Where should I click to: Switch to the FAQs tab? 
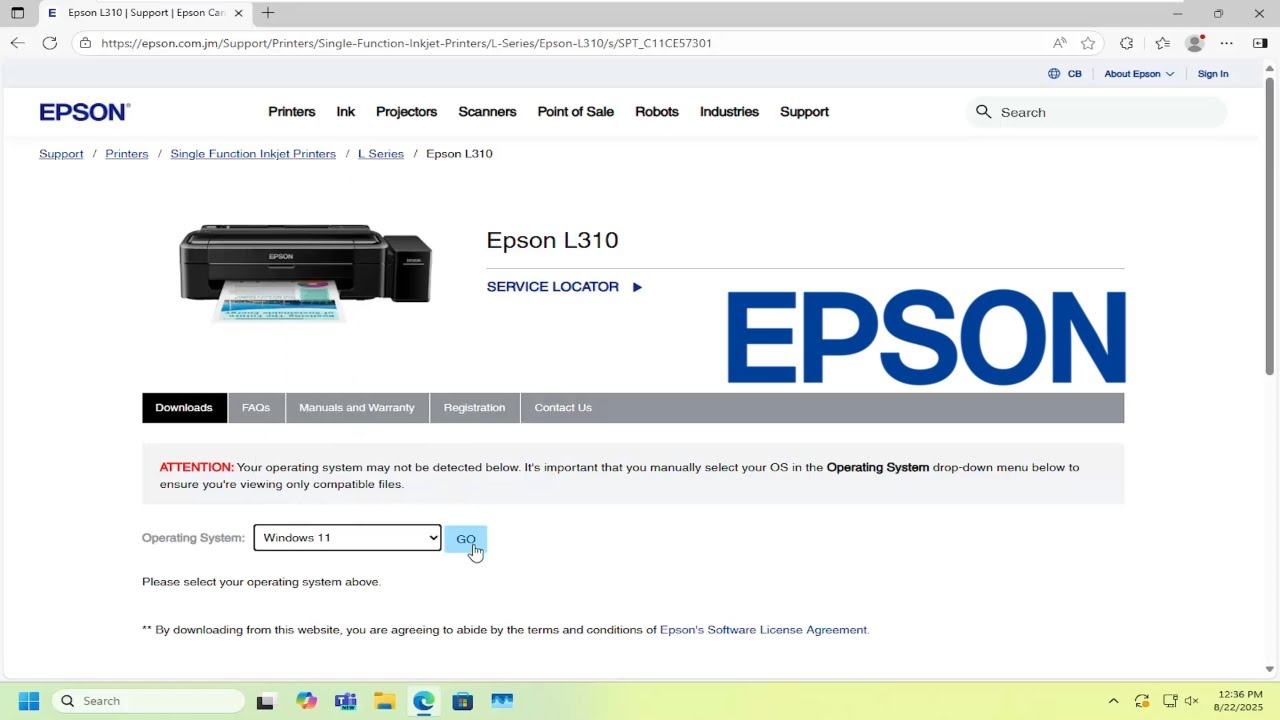tap(256, 408)
